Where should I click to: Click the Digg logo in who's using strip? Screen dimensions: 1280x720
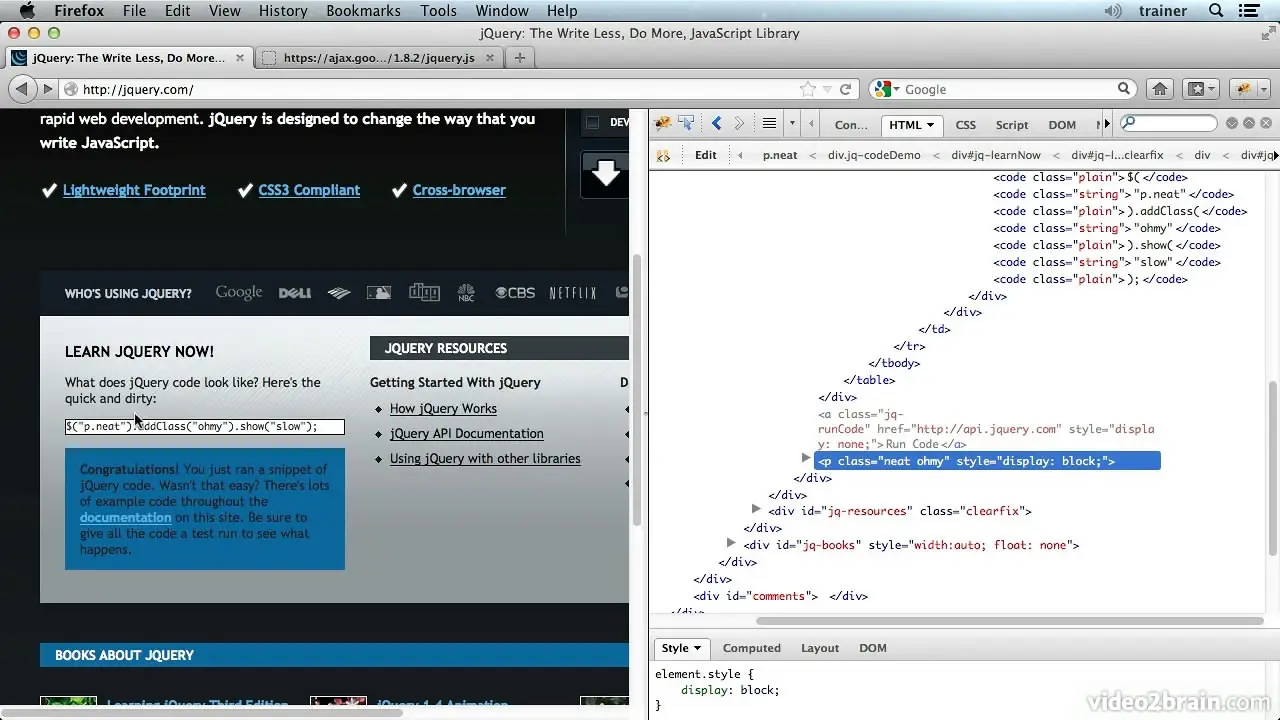click(x=424, y=292)
